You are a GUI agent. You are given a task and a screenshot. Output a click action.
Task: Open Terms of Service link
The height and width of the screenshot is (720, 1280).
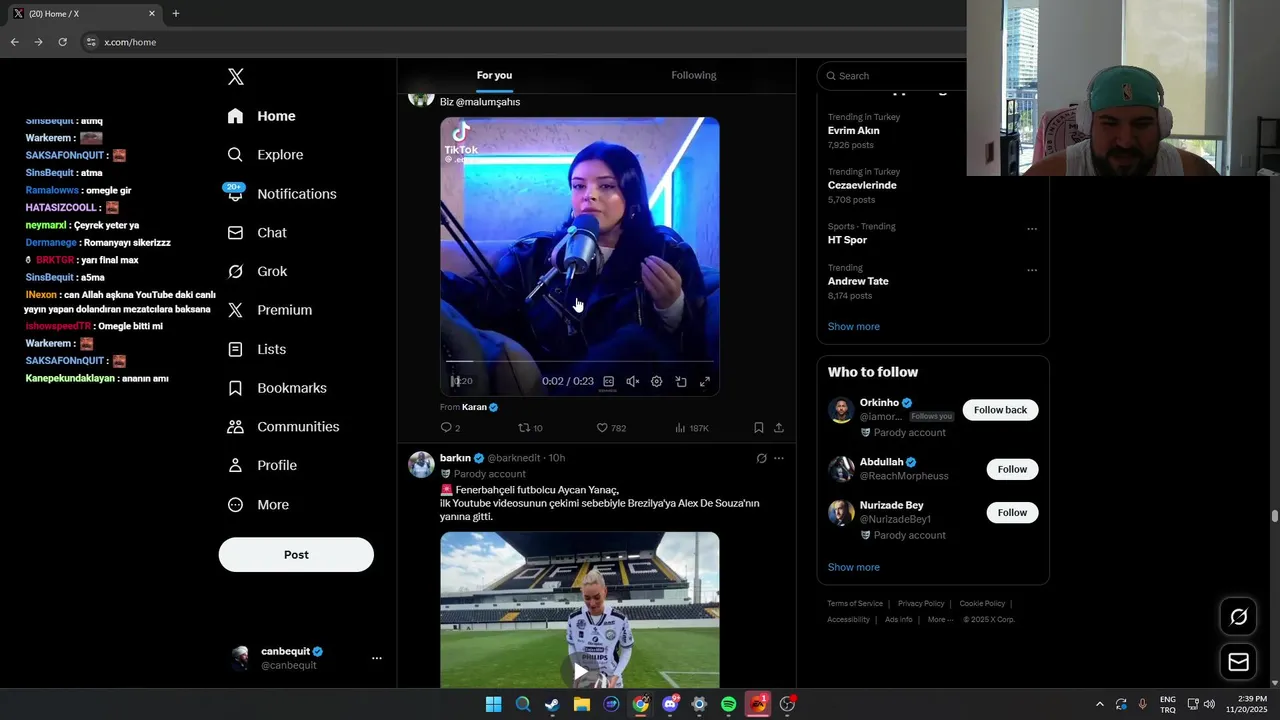[855, 604]
